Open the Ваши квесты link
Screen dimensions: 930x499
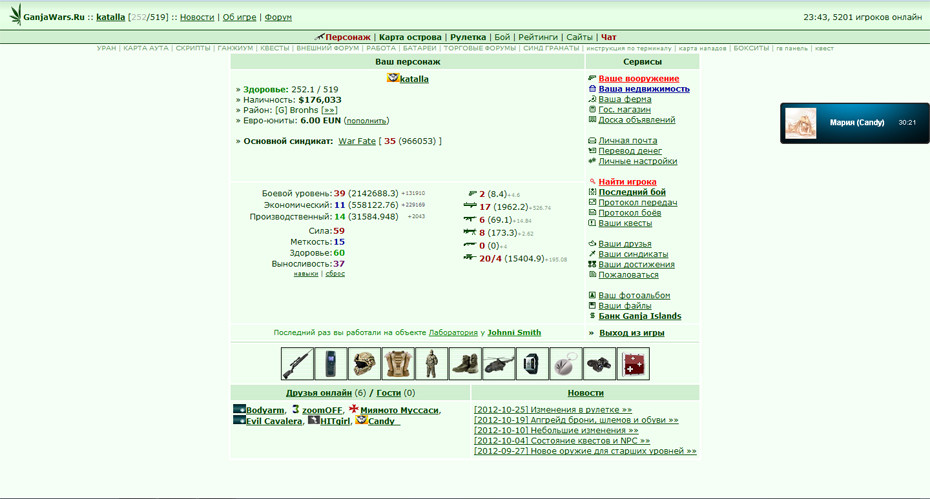coord(625,223)
